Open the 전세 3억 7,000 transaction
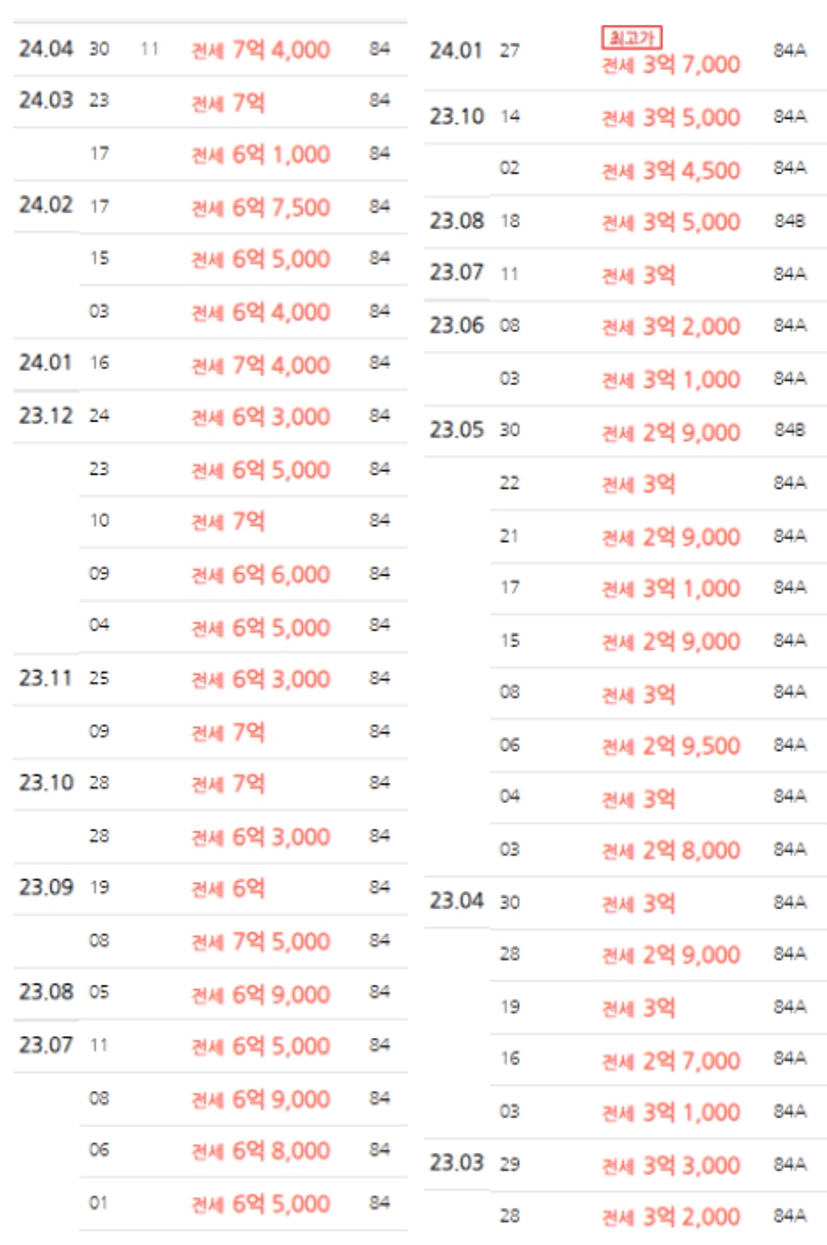Image resolution: width=827 pixels, height=1245 pixels. tap(670, 65)
